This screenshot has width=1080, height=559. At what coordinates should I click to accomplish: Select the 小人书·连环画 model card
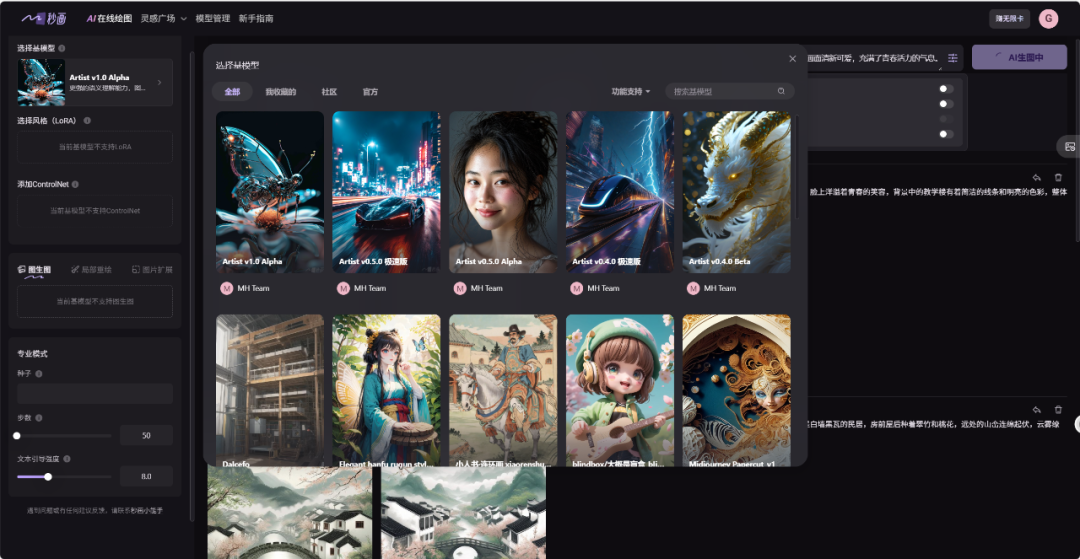pyautogui.click(x=503, y=391)
